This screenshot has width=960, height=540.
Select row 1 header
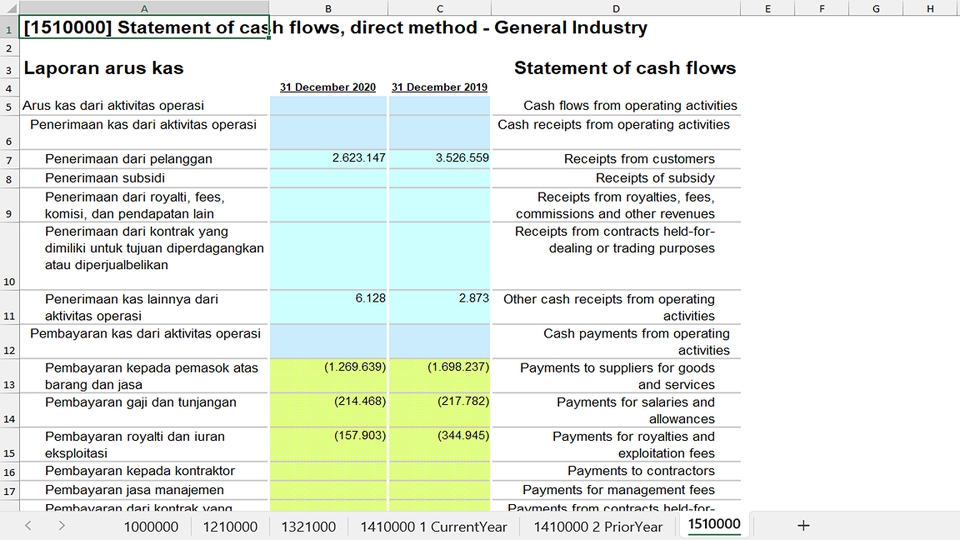[x=9, y=28]
